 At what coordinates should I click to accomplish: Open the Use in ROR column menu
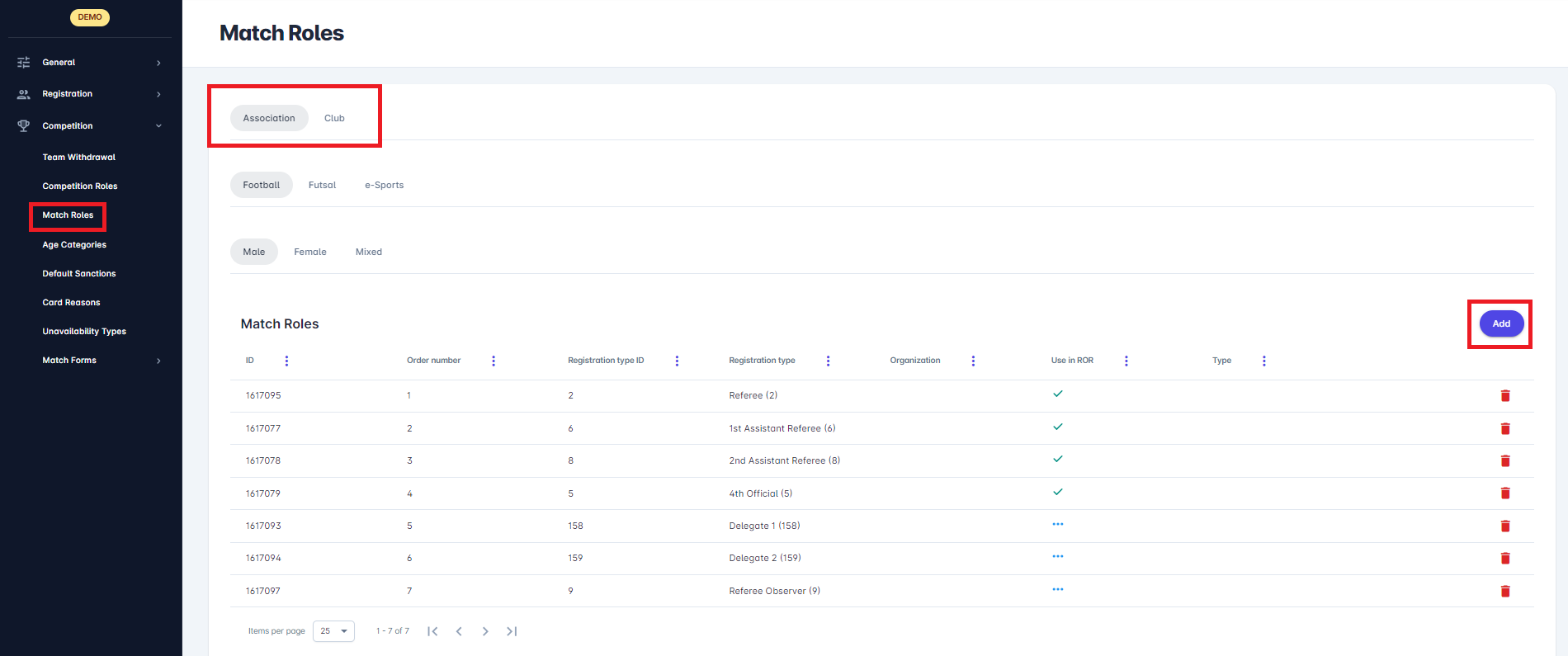(x=1126, y=361)
